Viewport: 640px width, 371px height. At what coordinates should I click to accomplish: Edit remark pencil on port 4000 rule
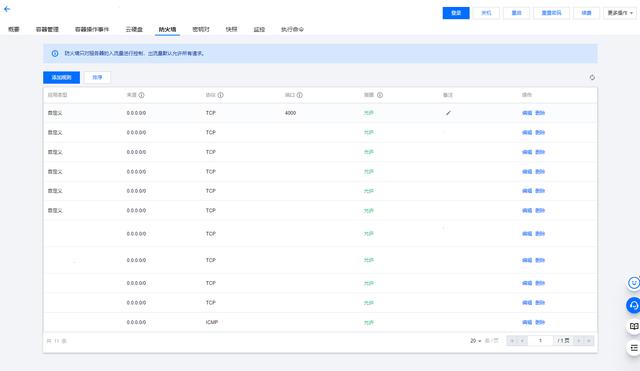click(448, 113)
